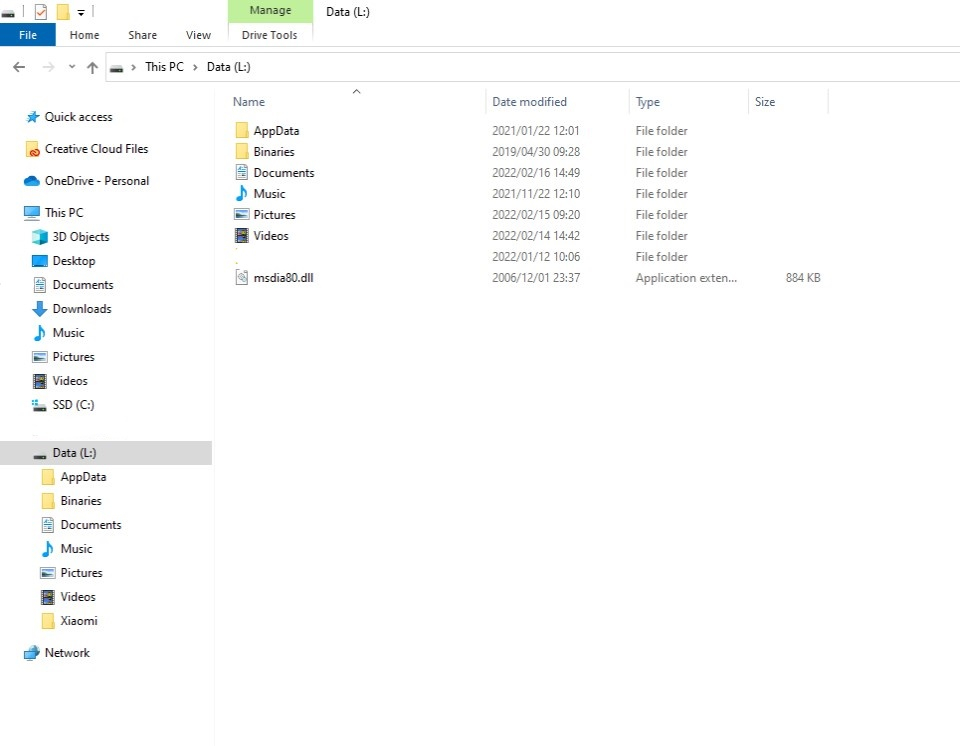
Task: Sort by the Date modified column header
Action: pyautogui.click(x=530, y=102)
